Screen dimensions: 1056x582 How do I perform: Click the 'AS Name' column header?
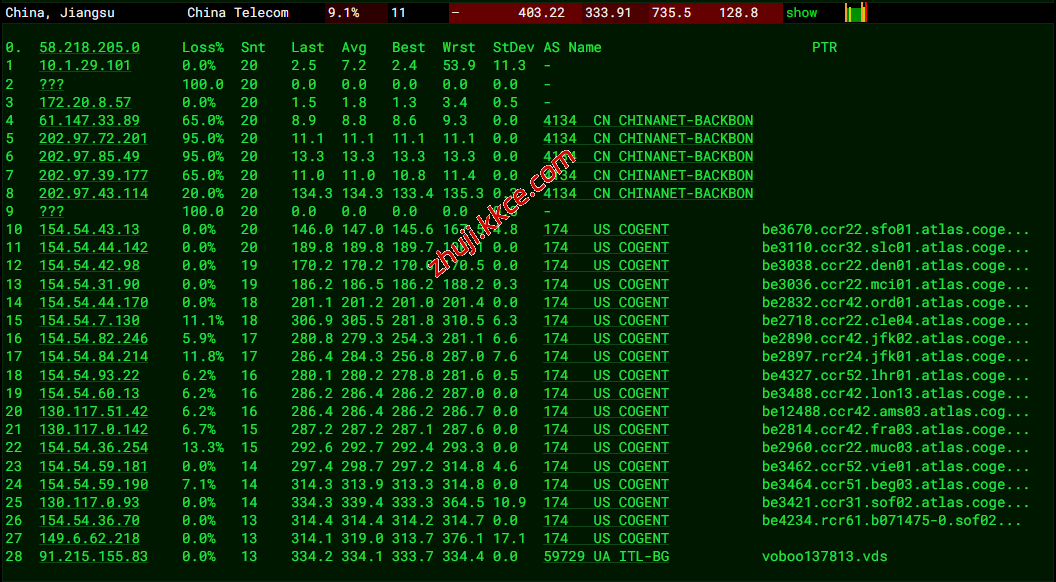[572, 47]
